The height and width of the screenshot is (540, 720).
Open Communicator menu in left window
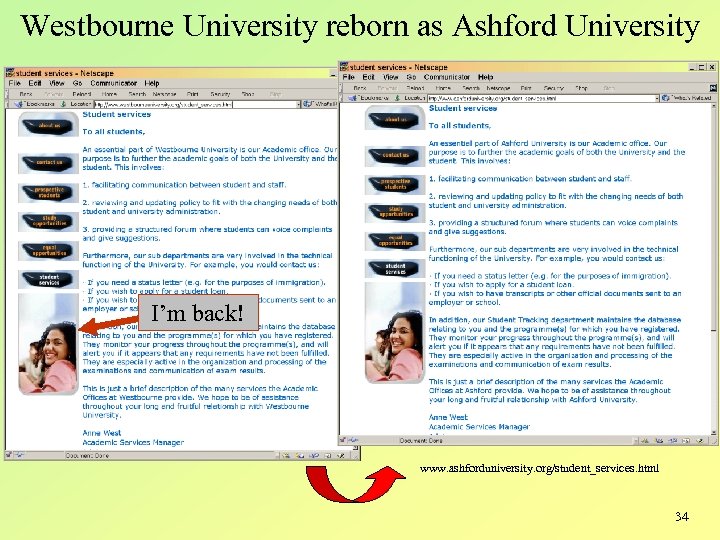click(113, 83)
